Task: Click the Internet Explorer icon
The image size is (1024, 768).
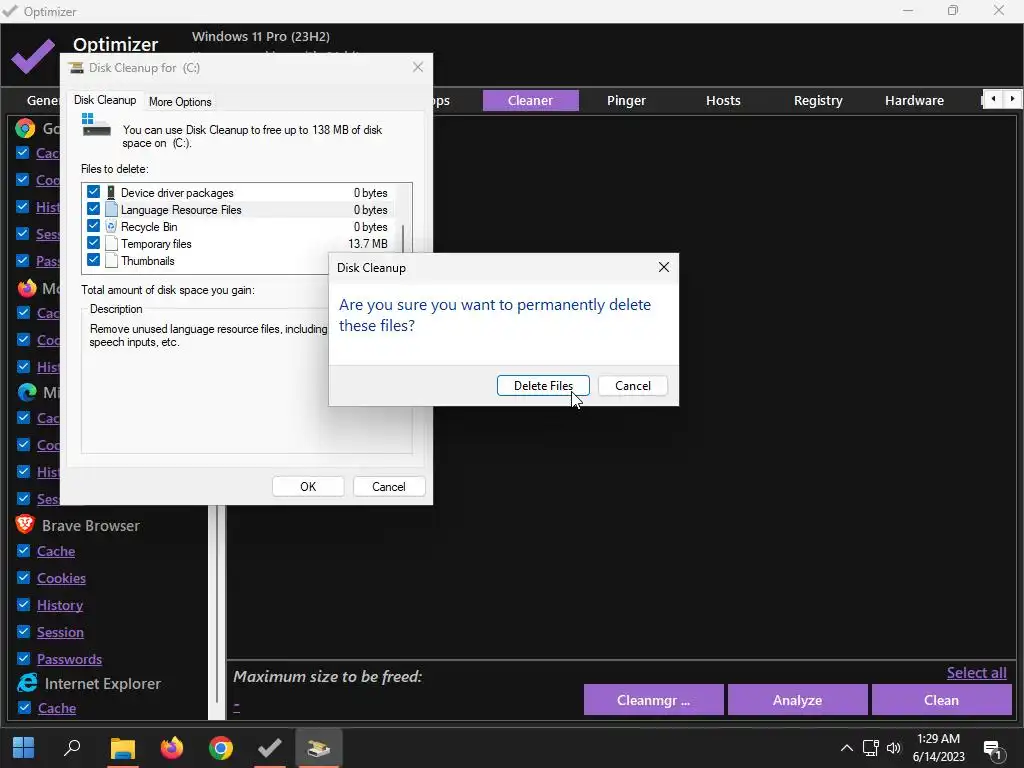Action: pos(27,683)
